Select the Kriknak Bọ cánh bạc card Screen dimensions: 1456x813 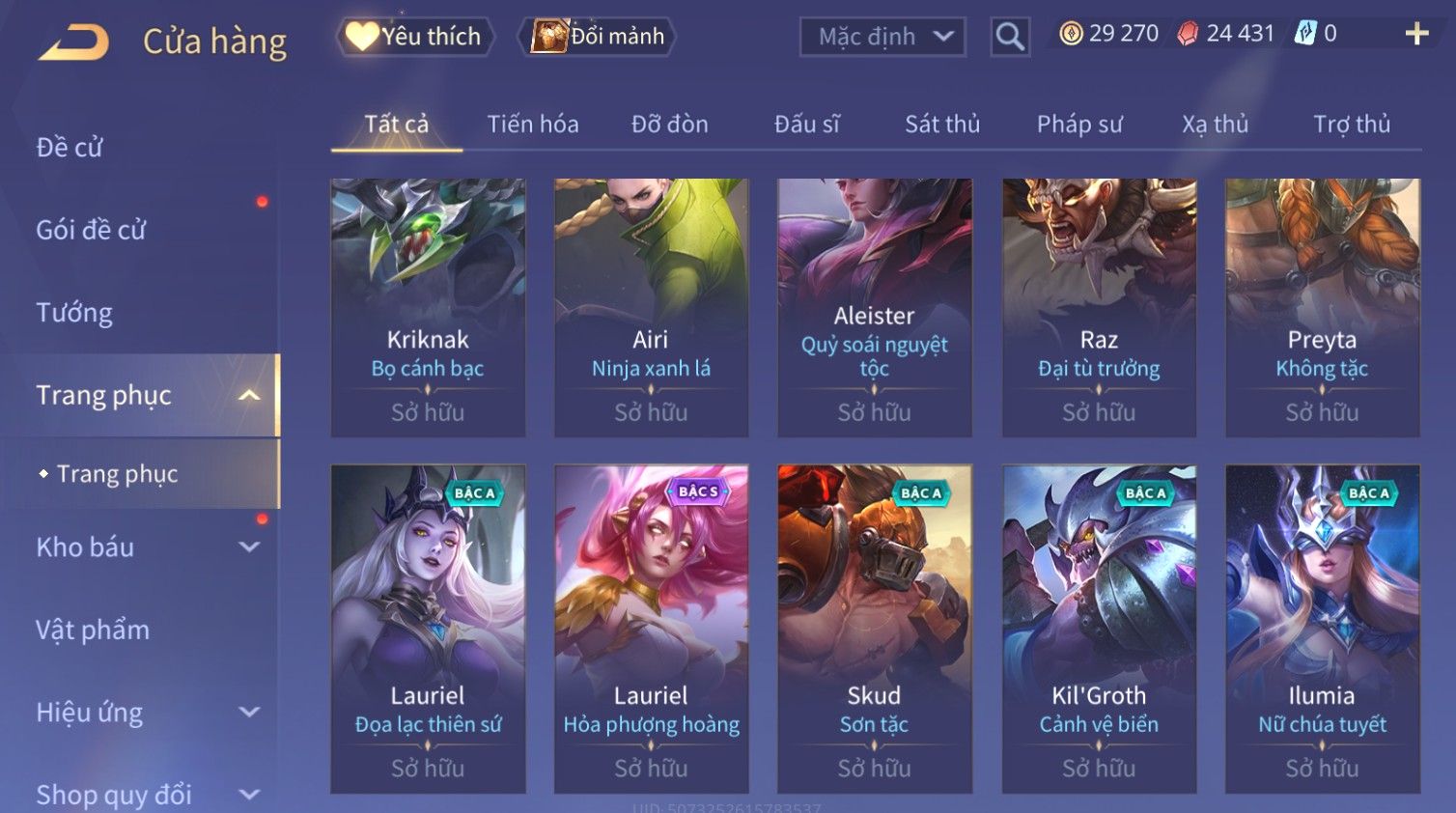[x=428, y=308]
